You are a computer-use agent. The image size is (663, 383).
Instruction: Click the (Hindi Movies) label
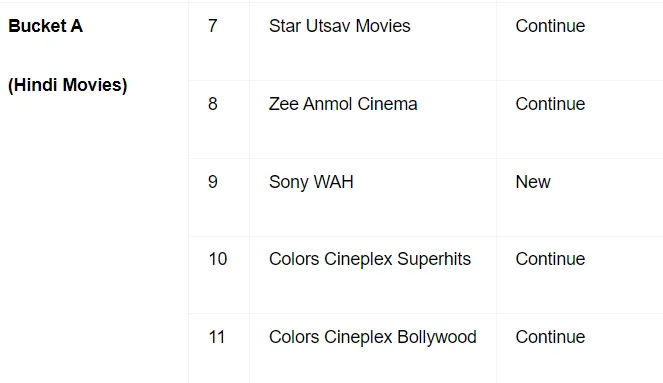68,85
